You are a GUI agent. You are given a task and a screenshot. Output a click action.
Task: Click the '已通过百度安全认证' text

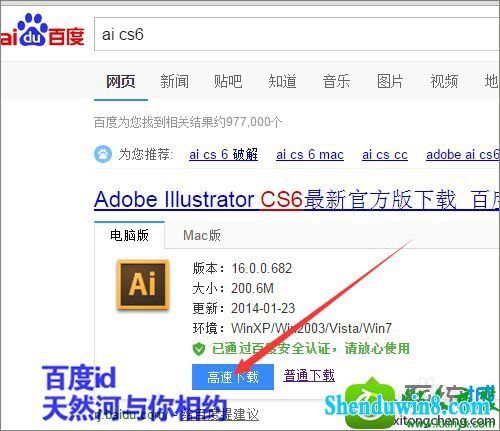(x=271, y=349)
